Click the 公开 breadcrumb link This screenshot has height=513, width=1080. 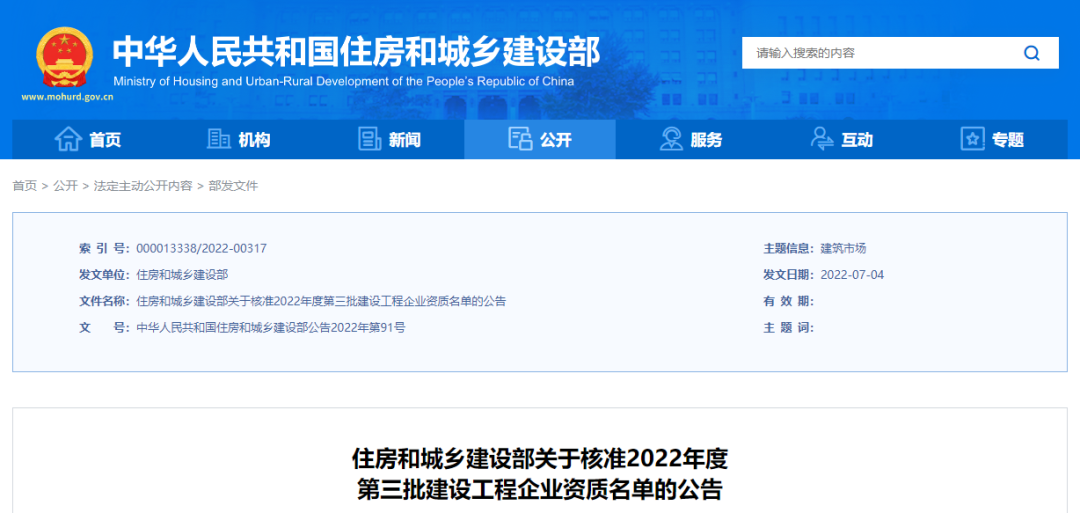(x=65, y=186)
